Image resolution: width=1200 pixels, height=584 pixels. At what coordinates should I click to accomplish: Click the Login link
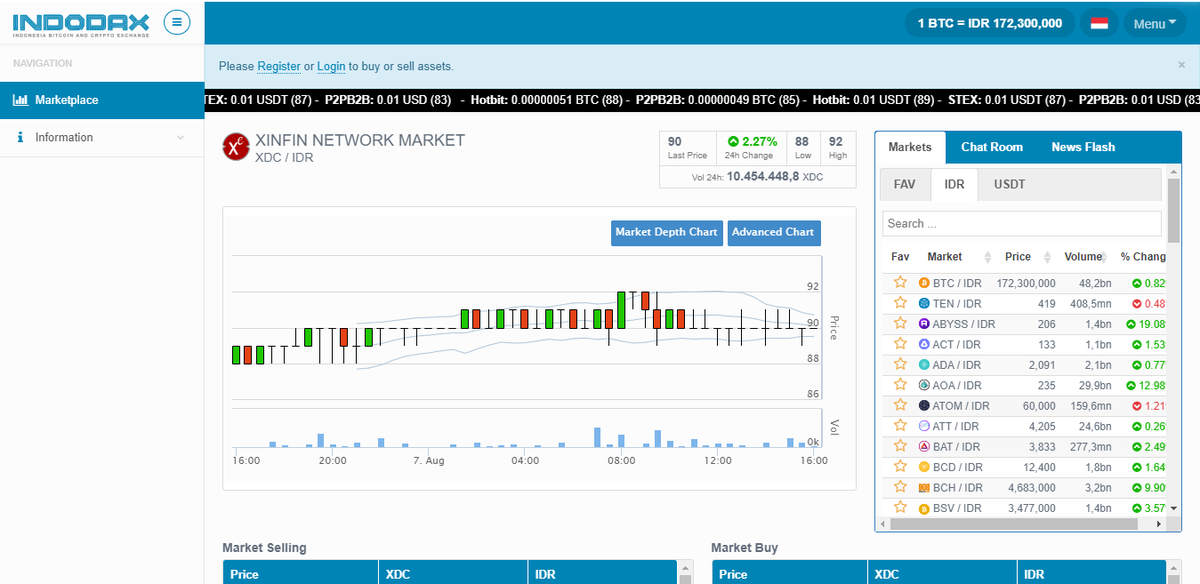[331, 66]
